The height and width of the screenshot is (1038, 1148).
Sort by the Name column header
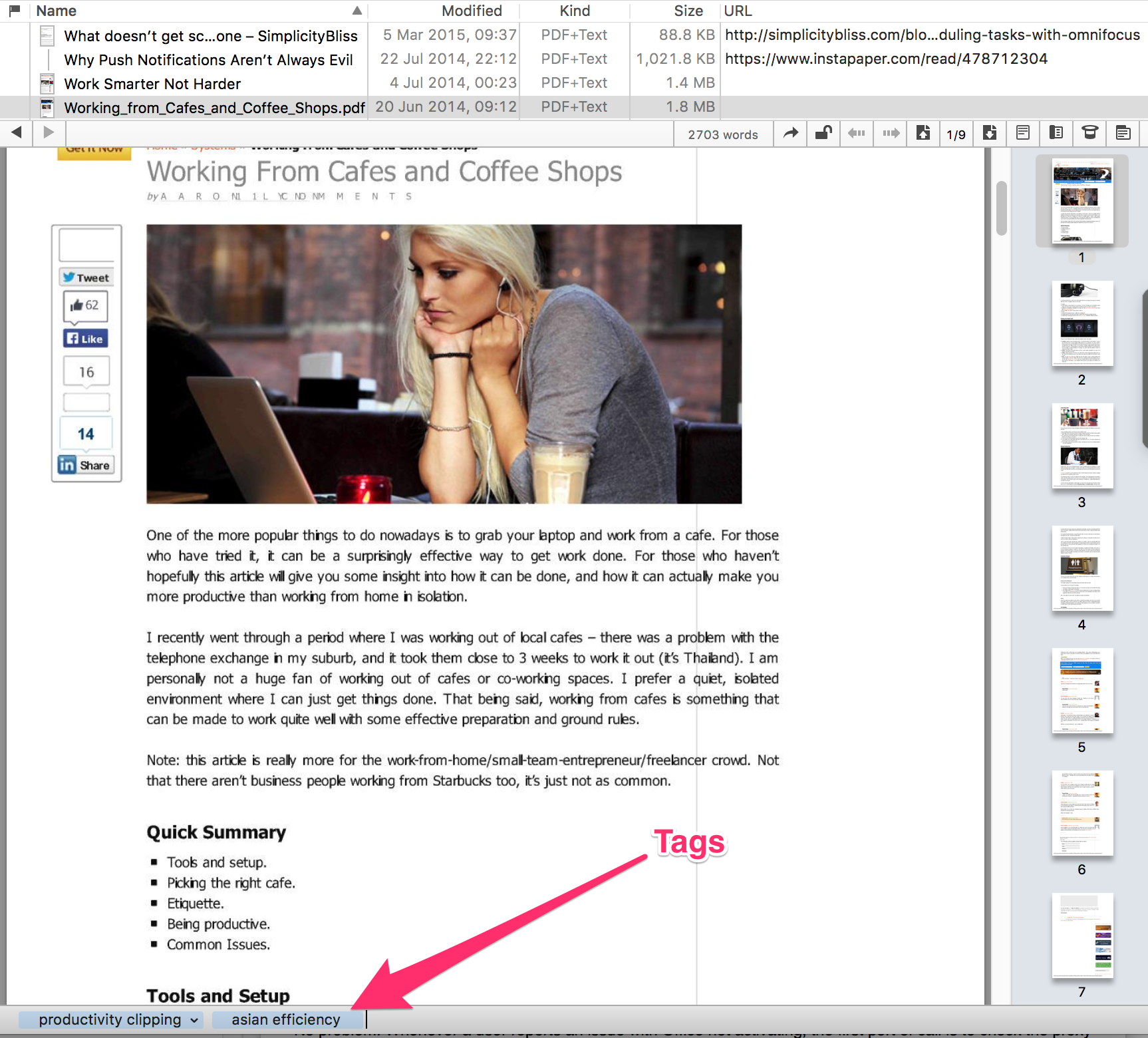pyautogui.click(x=198, y=11)
